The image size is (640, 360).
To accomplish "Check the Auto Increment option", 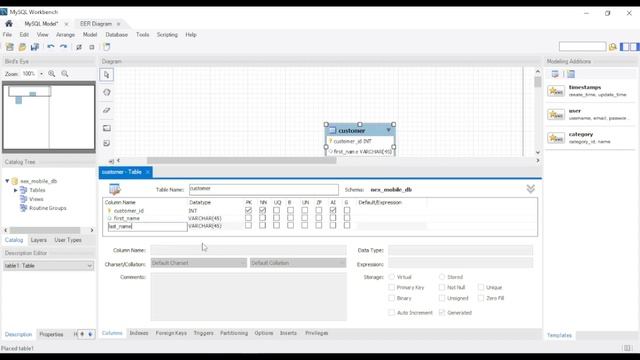I will tap(392, 313).
